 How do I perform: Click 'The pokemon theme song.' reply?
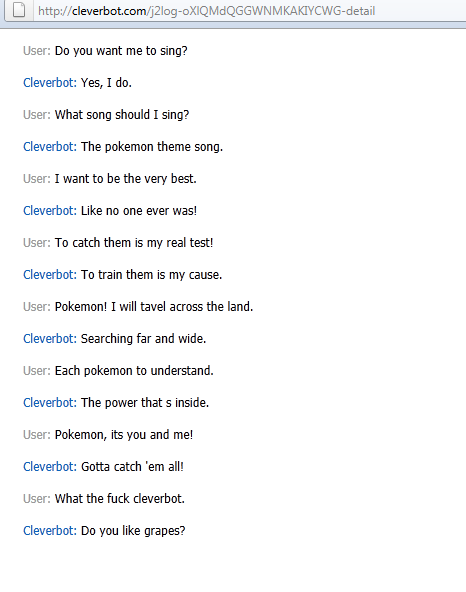152,147
